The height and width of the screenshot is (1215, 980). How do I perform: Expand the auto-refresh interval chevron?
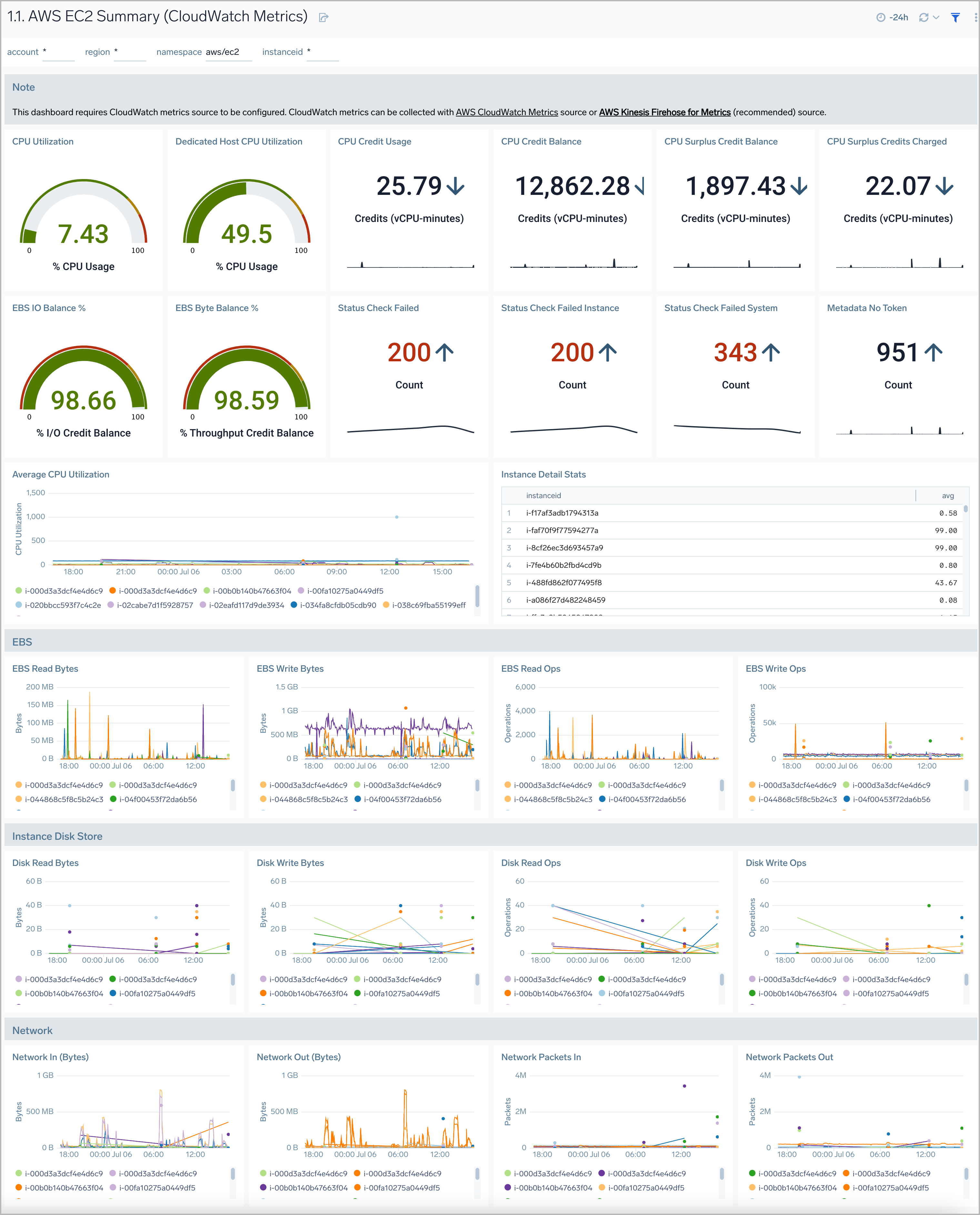coord(936,17)
